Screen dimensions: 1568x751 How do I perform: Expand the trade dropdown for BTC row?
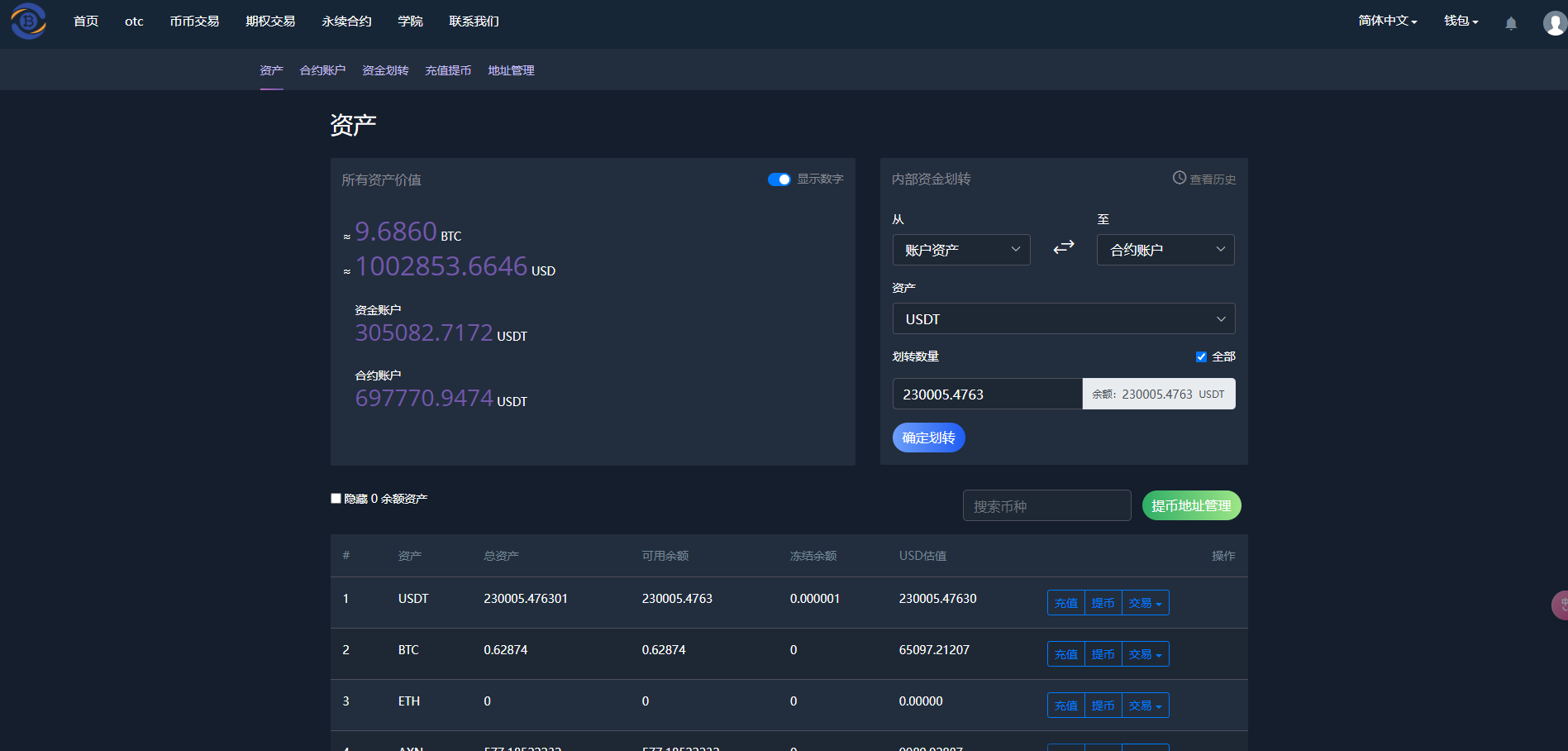[x=1145, y=654]
